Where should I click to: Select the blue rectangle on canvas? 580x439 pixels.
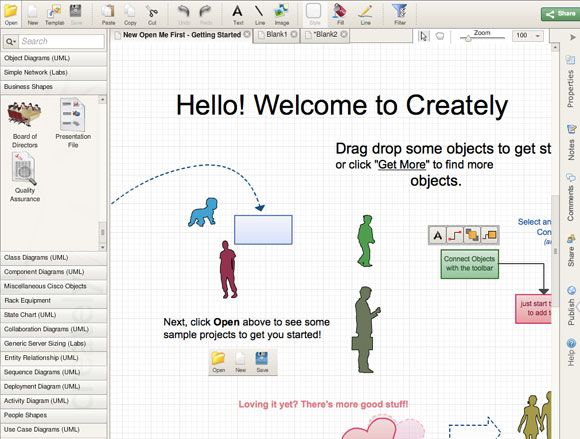(263, 230)
